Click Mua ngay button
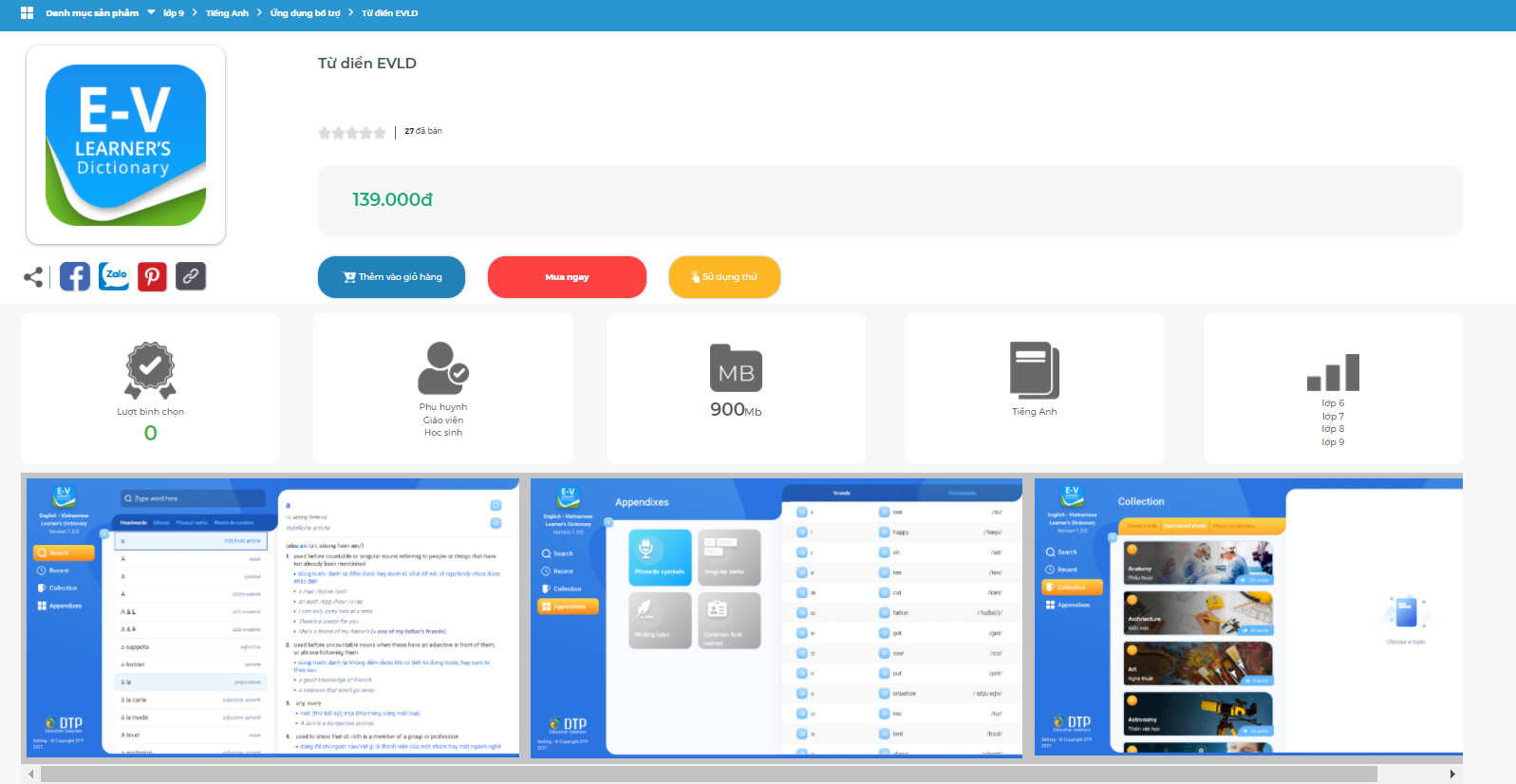The image size is (1516, 784). coord(567,277)
